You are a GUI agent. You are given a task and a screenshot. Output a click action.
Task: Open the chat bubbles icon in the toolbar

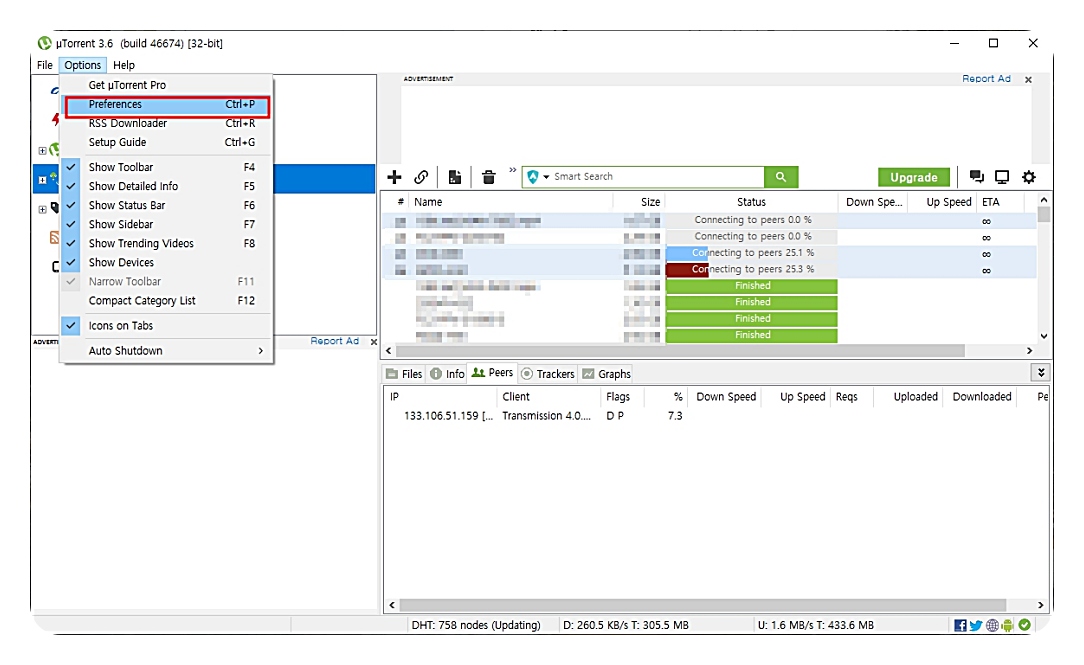976,177
